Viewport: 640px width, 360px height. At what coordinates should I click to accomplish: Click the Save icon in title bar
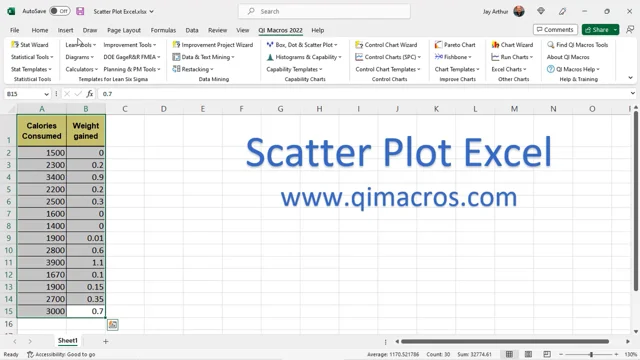80,11
